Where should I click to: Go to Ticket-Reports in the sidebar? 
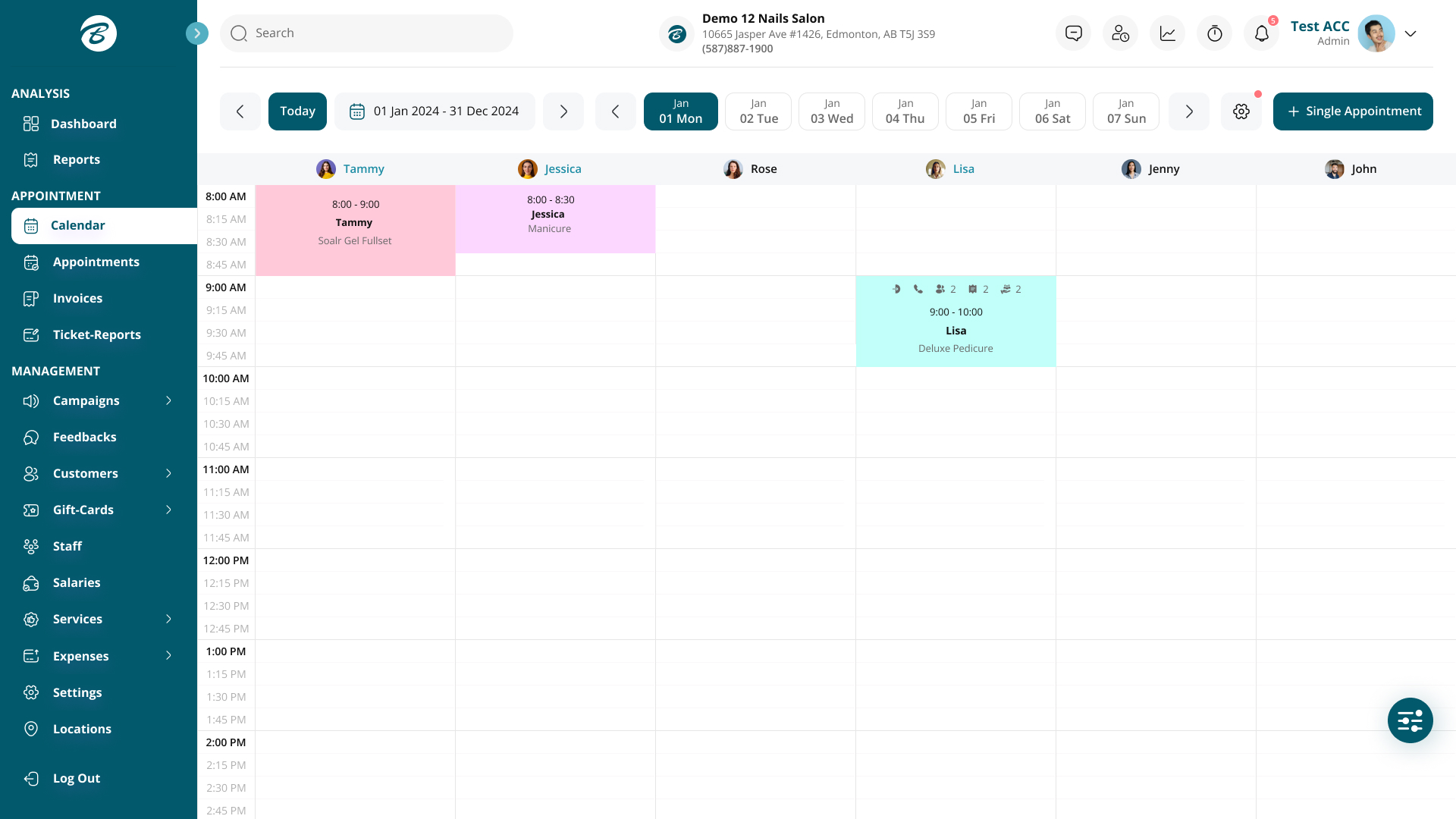tap(97, 334)
